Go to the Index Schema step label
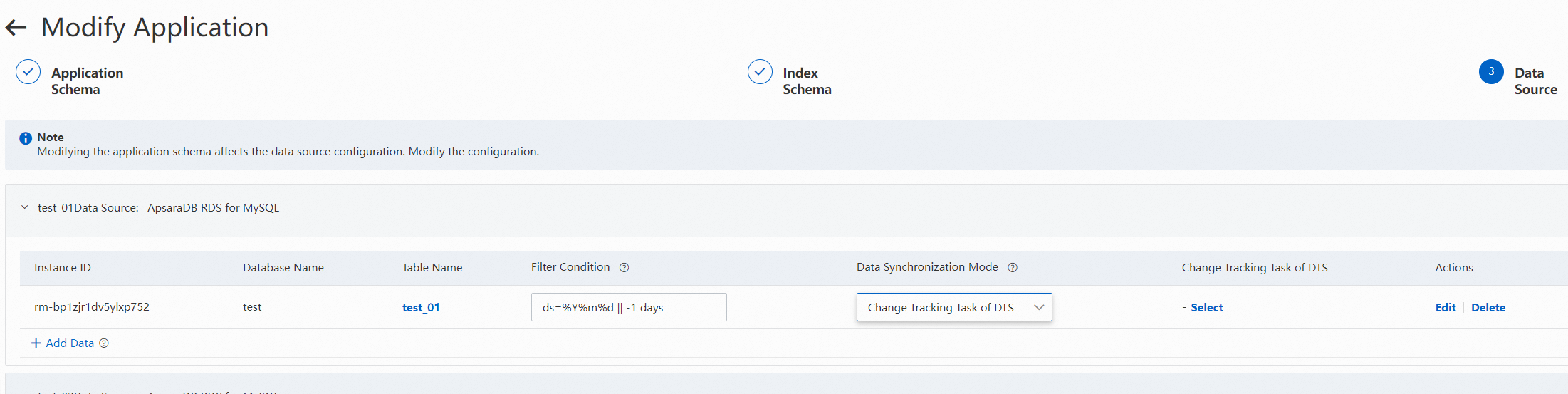This screenshot has width=1568, height=394. point(807,81)
